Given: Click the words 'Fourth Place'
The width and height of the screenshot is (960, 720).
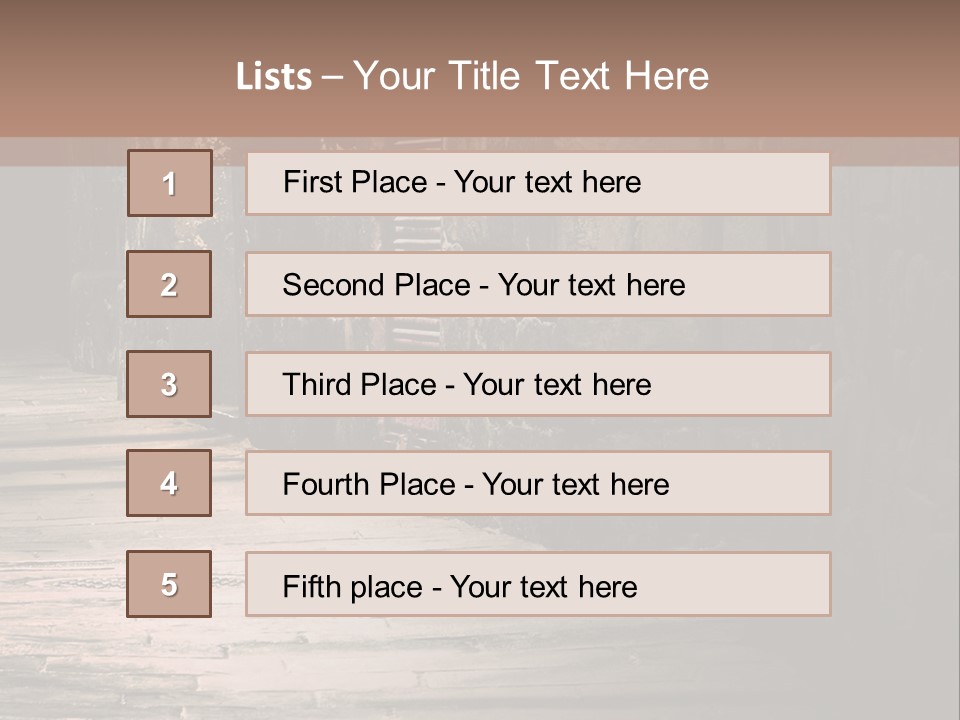Looking at the screenshot, I should (x=369, y=484).
